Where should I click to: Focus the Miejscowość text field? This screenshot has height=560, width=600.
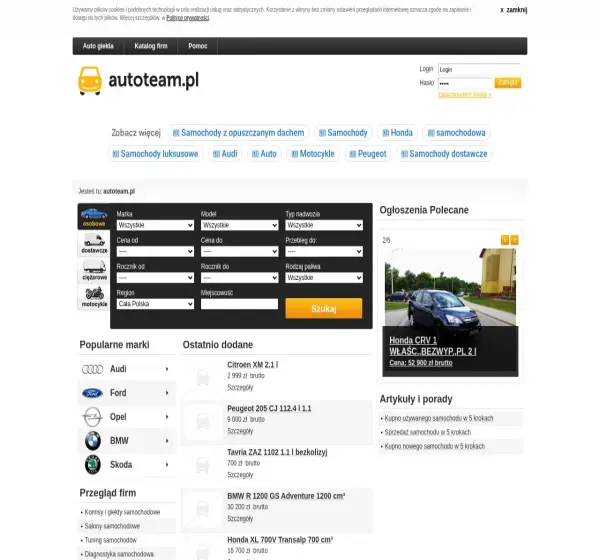(240, 304)
